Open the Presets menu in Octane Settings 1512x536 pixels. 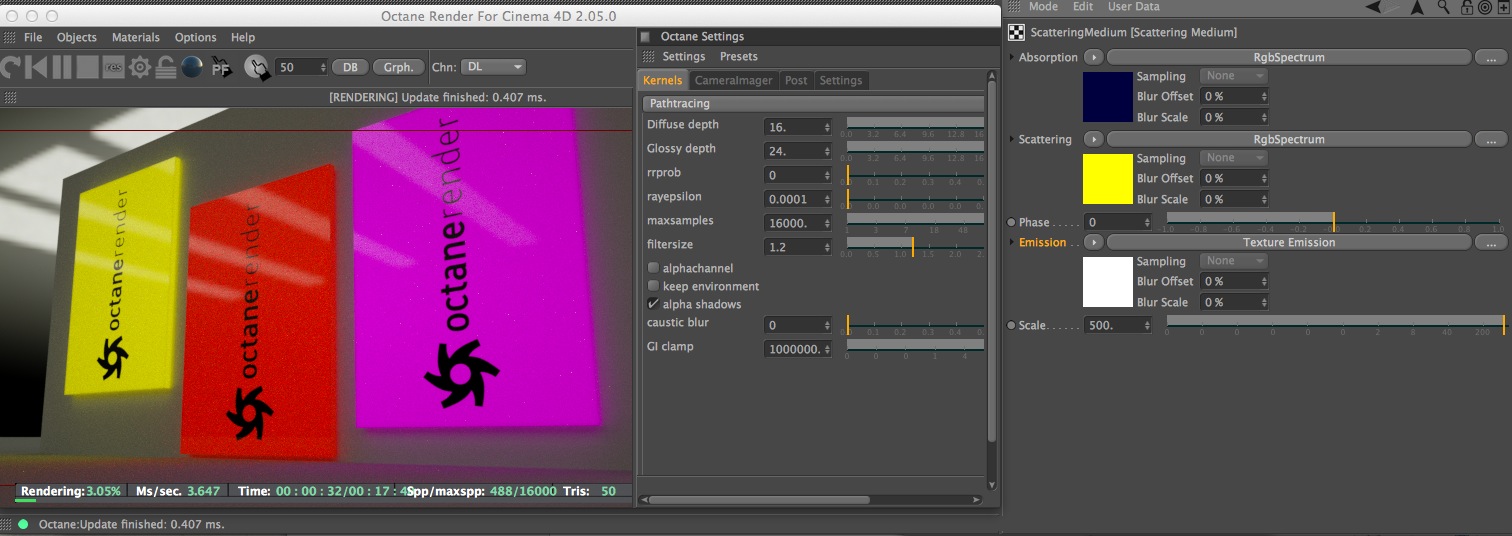[739, 57]
